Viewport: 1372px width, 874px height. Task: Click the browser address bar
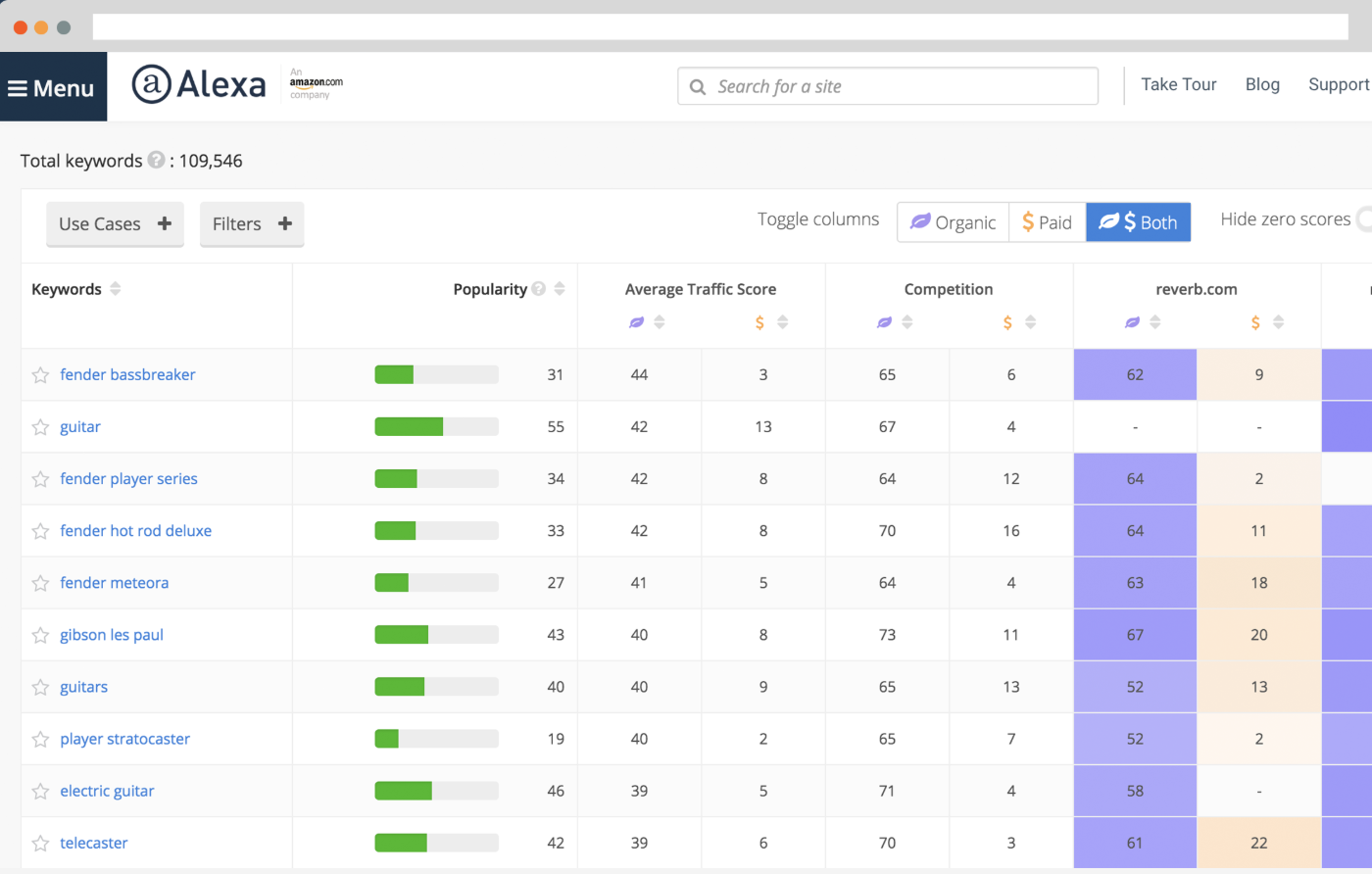[x=720, y=26]
